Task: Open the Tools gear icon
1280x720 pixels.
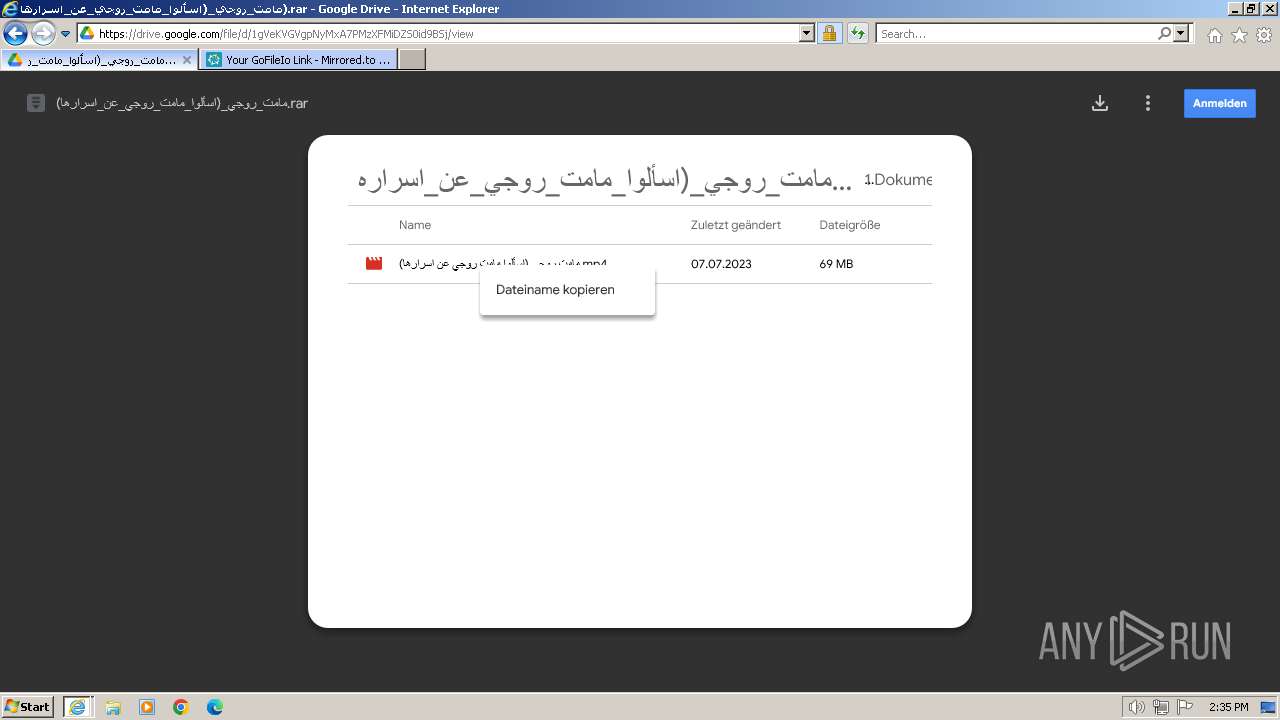Action: point(1264,35)
